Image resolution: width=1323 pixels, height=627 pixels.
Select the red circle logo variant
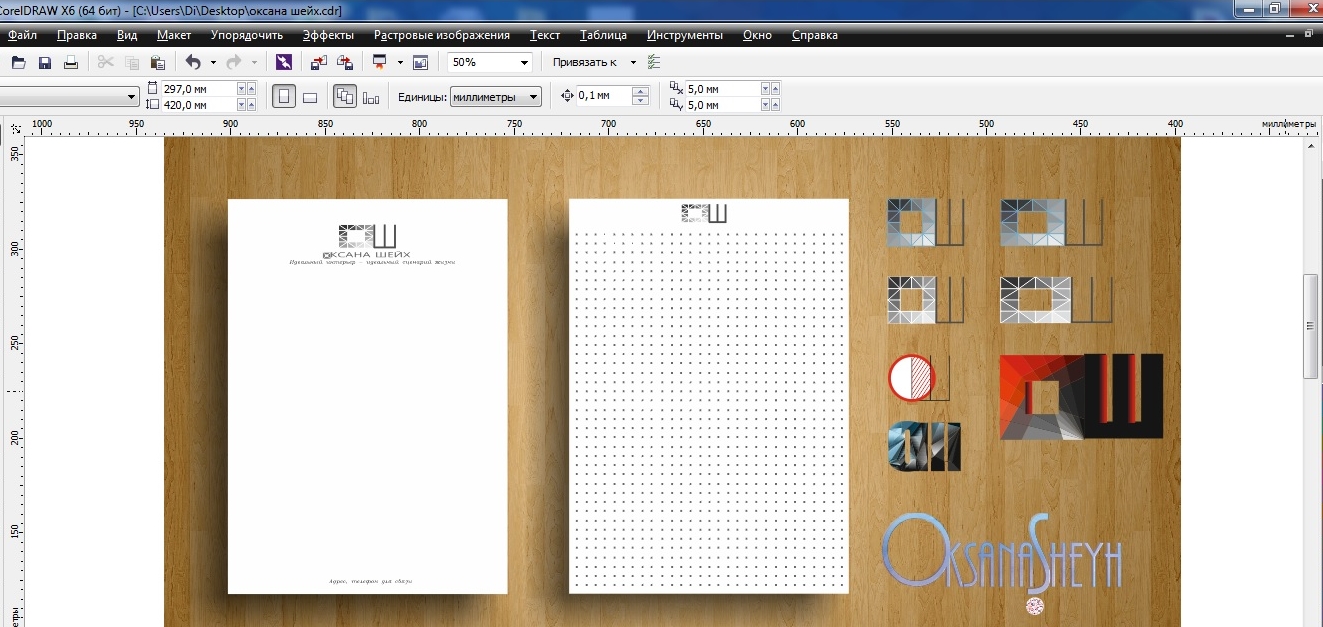[918, 378]
